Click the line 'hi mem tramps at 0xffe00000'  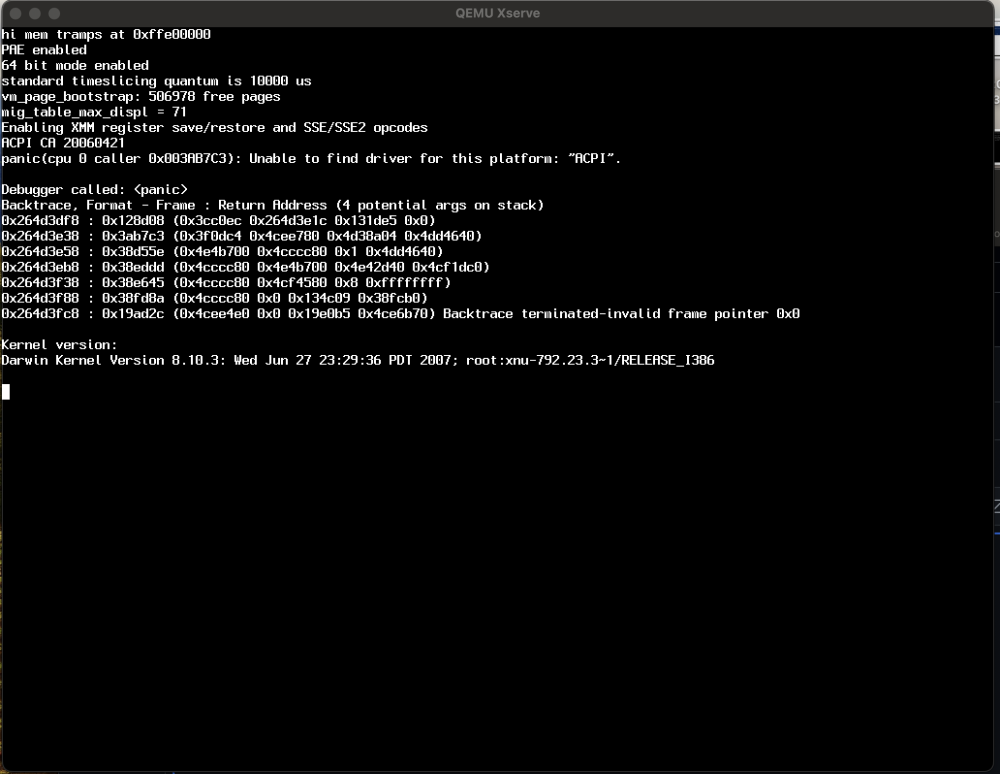click(106, 34)
